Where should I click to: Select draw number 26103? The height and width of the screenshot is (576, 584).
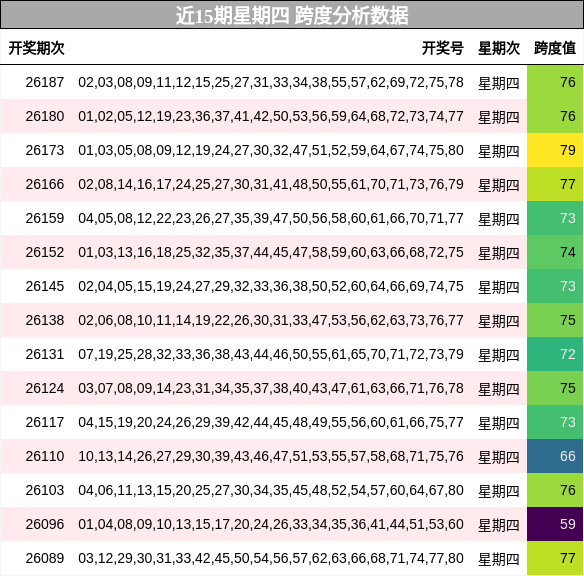tap(45, 490)
